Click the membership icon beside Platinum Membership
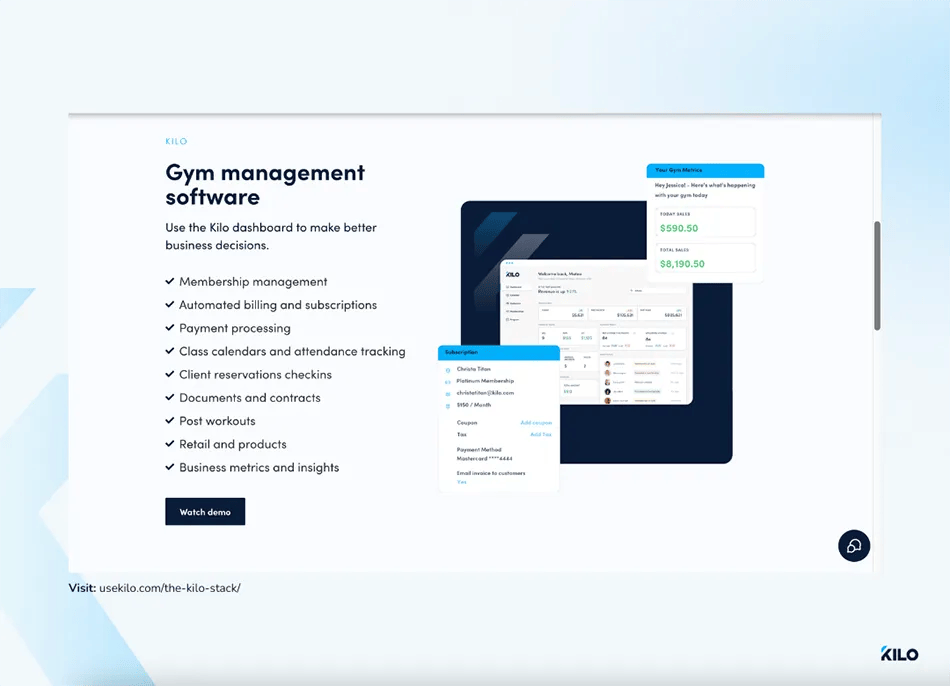Viewport: 950px width, 686px height. point(447,381)
